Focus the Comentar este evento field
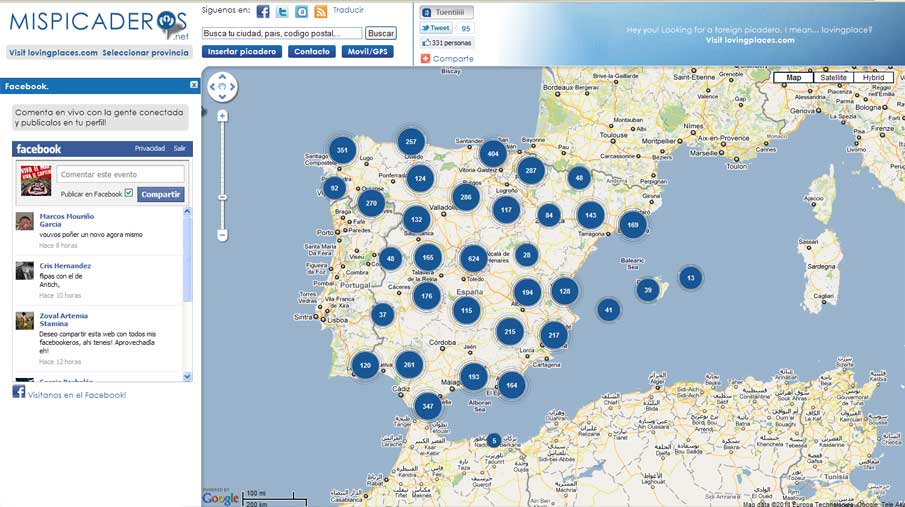The image size is (905, 507). click(x=121, y=174)
